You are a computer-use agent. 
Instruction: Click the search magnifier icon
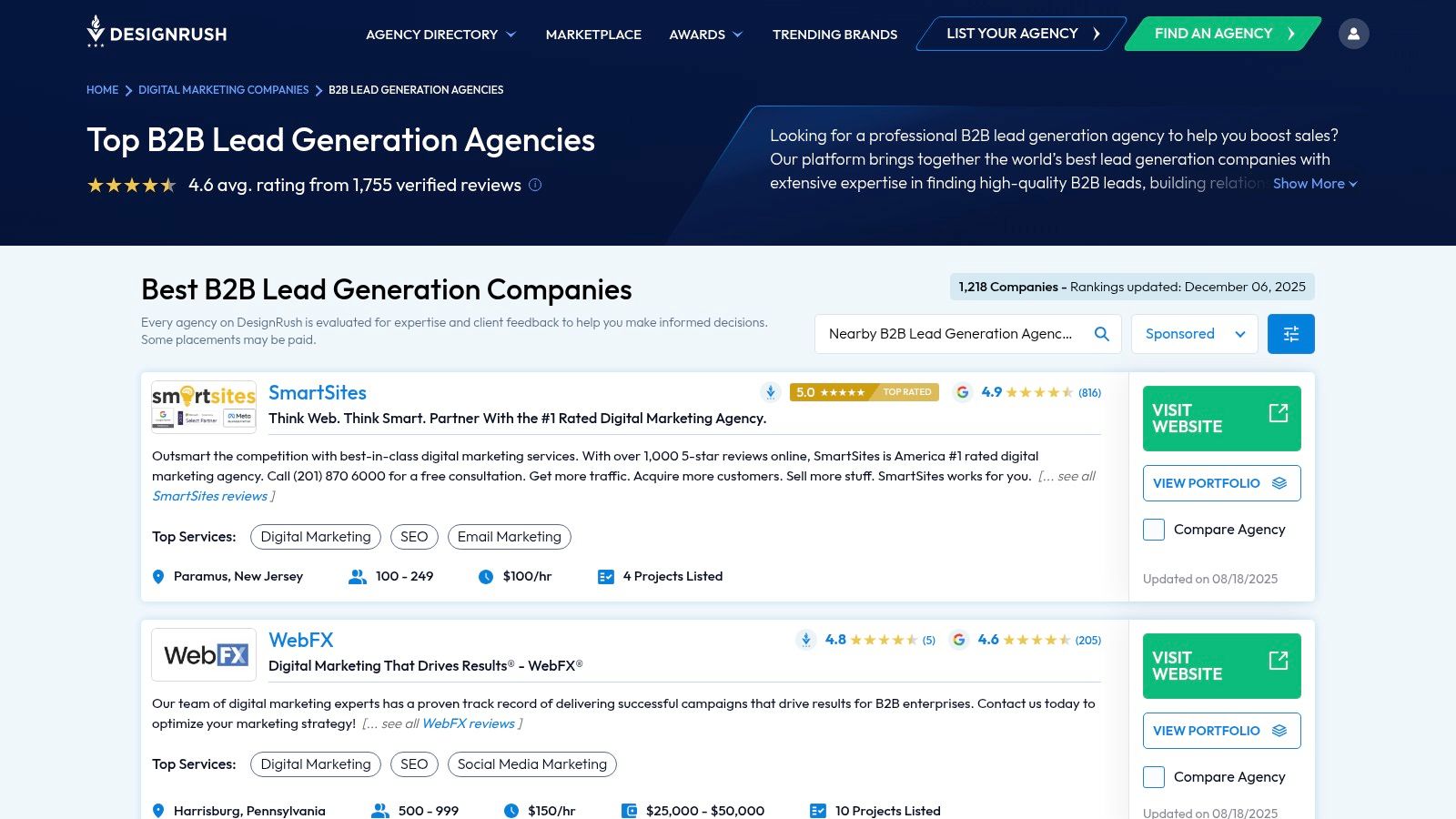[1101, 333]
